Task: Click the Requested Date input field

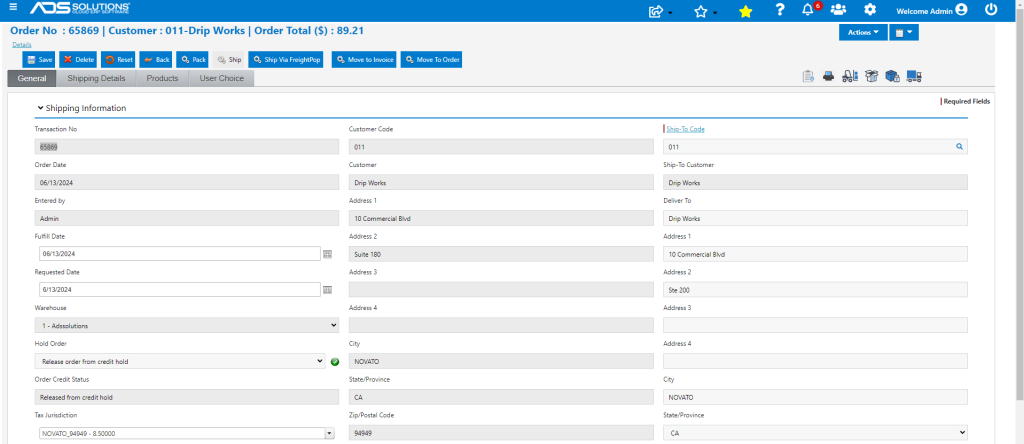Action: tap(179, 289)
